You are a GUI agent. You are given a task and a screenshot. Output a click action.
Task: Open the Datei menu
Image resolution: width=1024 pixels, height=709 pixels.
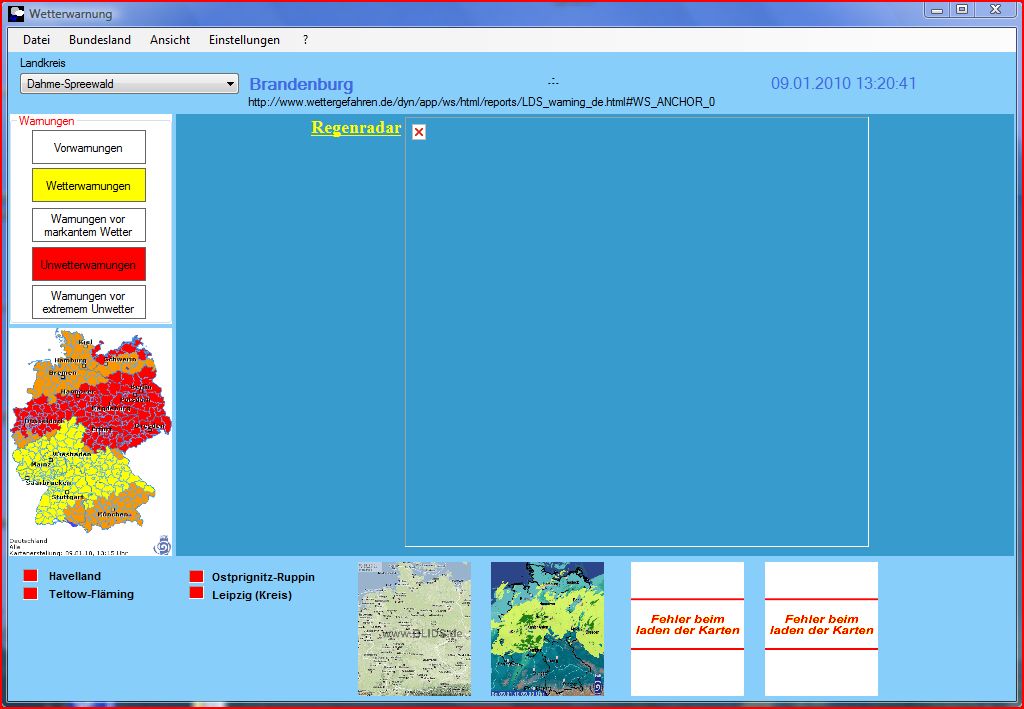[x=36, y=40]
